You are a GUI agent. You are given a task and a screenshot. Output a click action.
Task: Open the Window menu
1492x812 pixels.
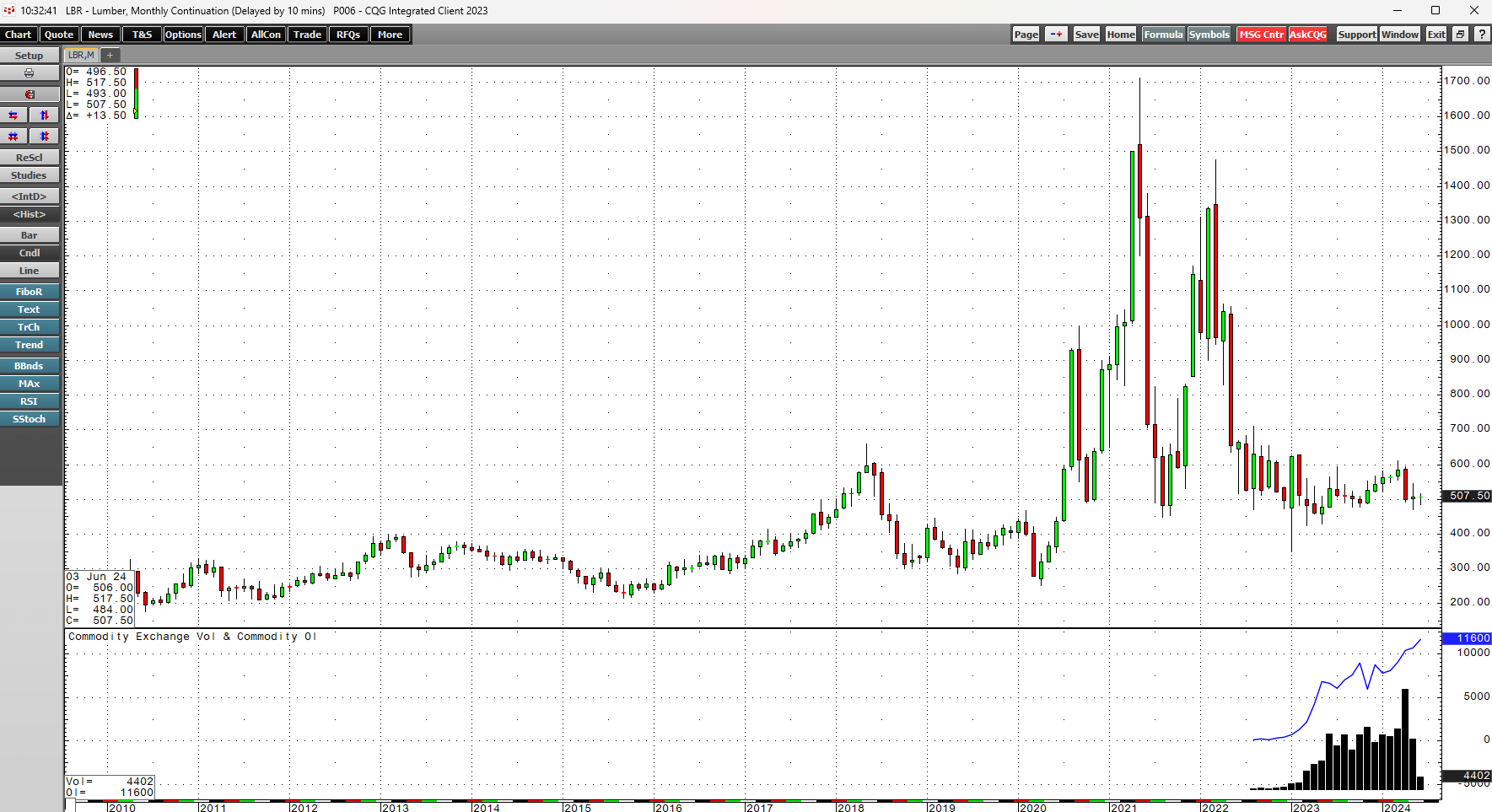(1400, 35)
